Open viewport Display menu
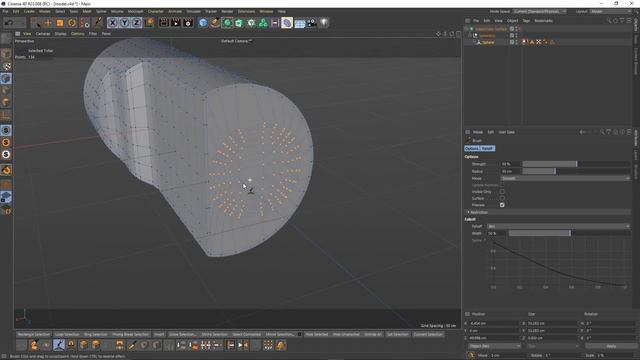The height and width of the screenshot is (360, 640). [x=60, y=34]
